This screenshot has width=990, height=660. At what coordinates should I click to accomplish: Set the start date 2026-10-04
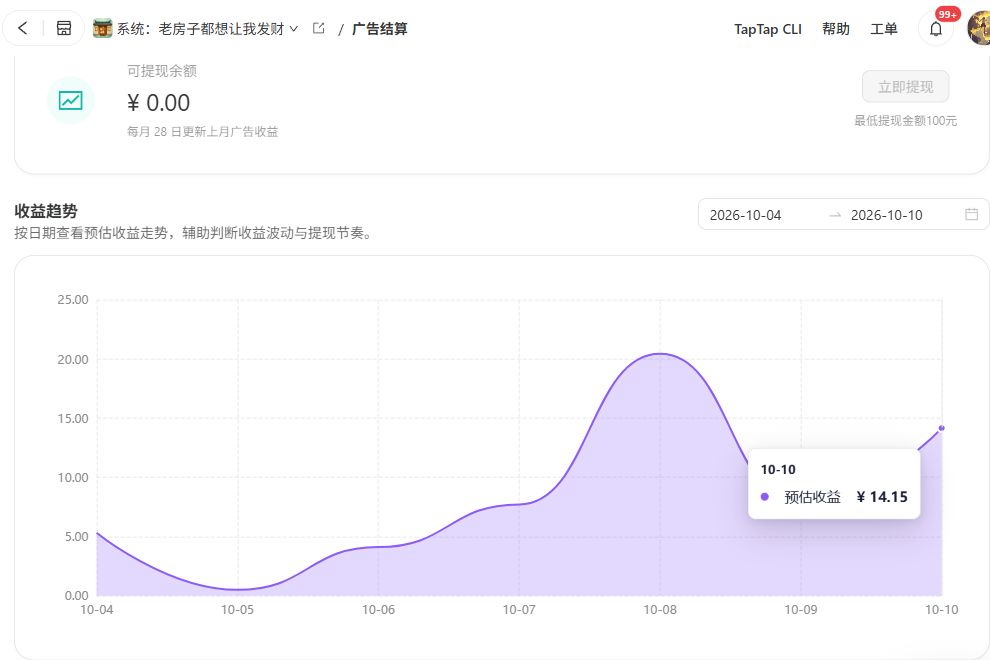click(x=746, y=215)
